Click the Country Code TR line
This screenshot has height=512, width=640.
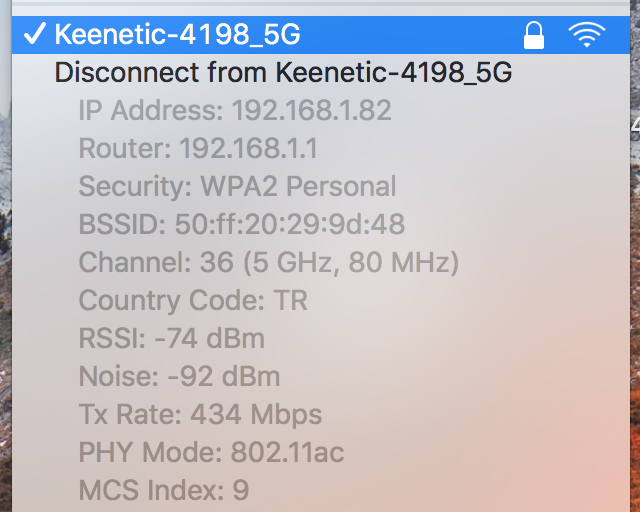pos(193,301)
